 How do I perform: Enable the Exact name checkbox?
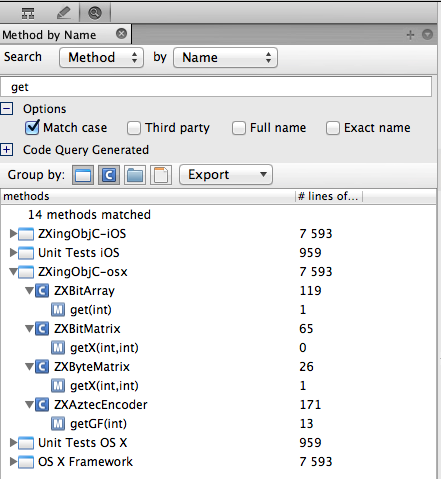tap(333, 128)
